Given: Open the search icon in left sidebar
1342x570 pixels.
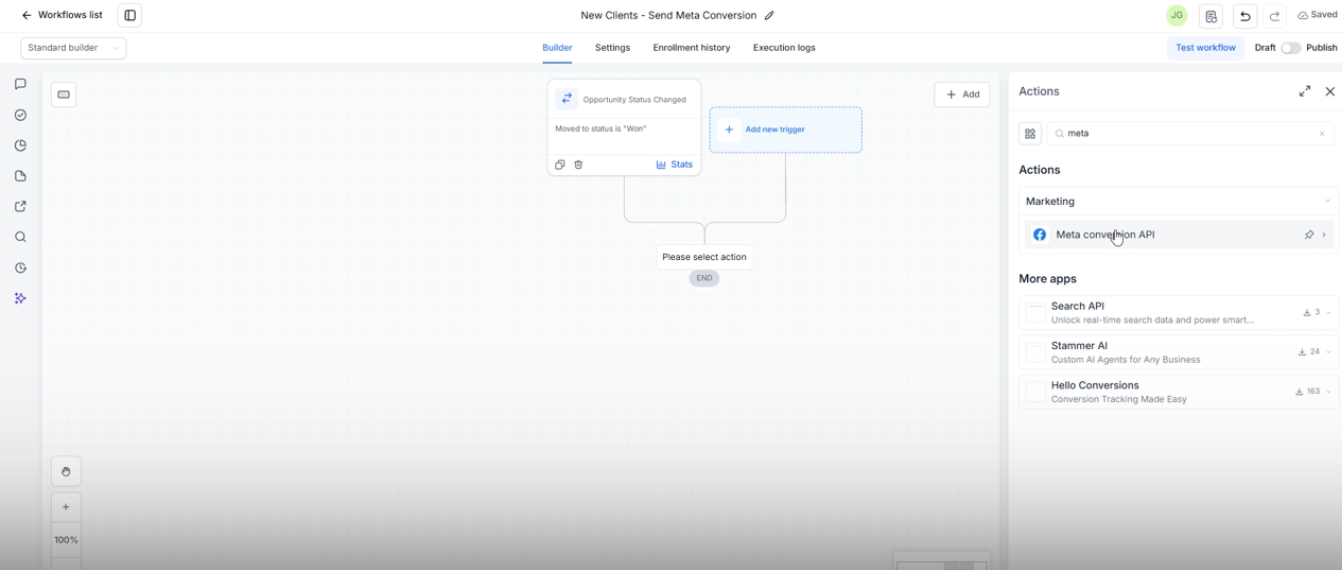Looking at the screenshot, I should 20,237.
